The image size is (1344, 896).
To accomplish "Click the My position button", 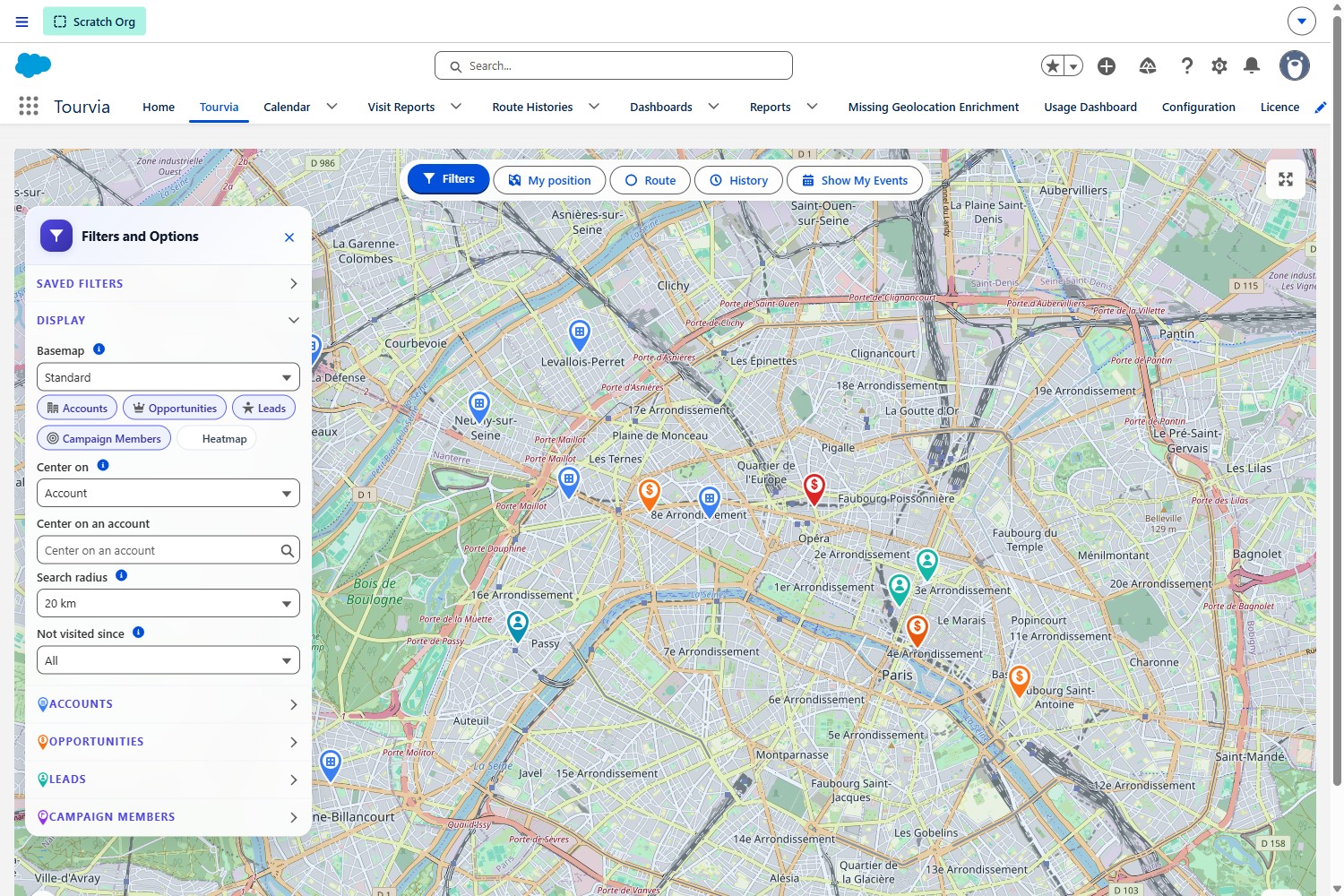I will coord(550,180).
